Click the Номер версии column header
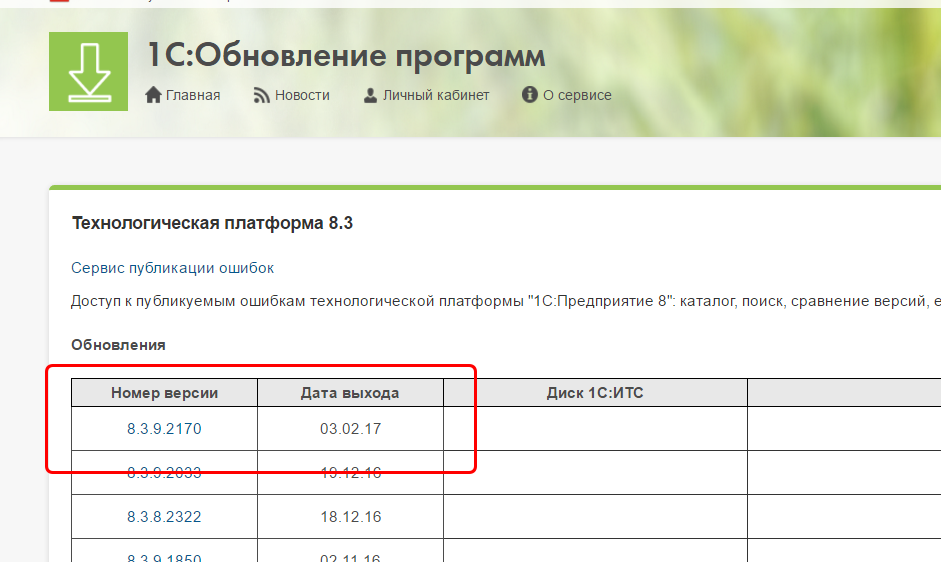The height and width of the screenshot is (562, 941). pyautogui.click(x=164, y=393)
